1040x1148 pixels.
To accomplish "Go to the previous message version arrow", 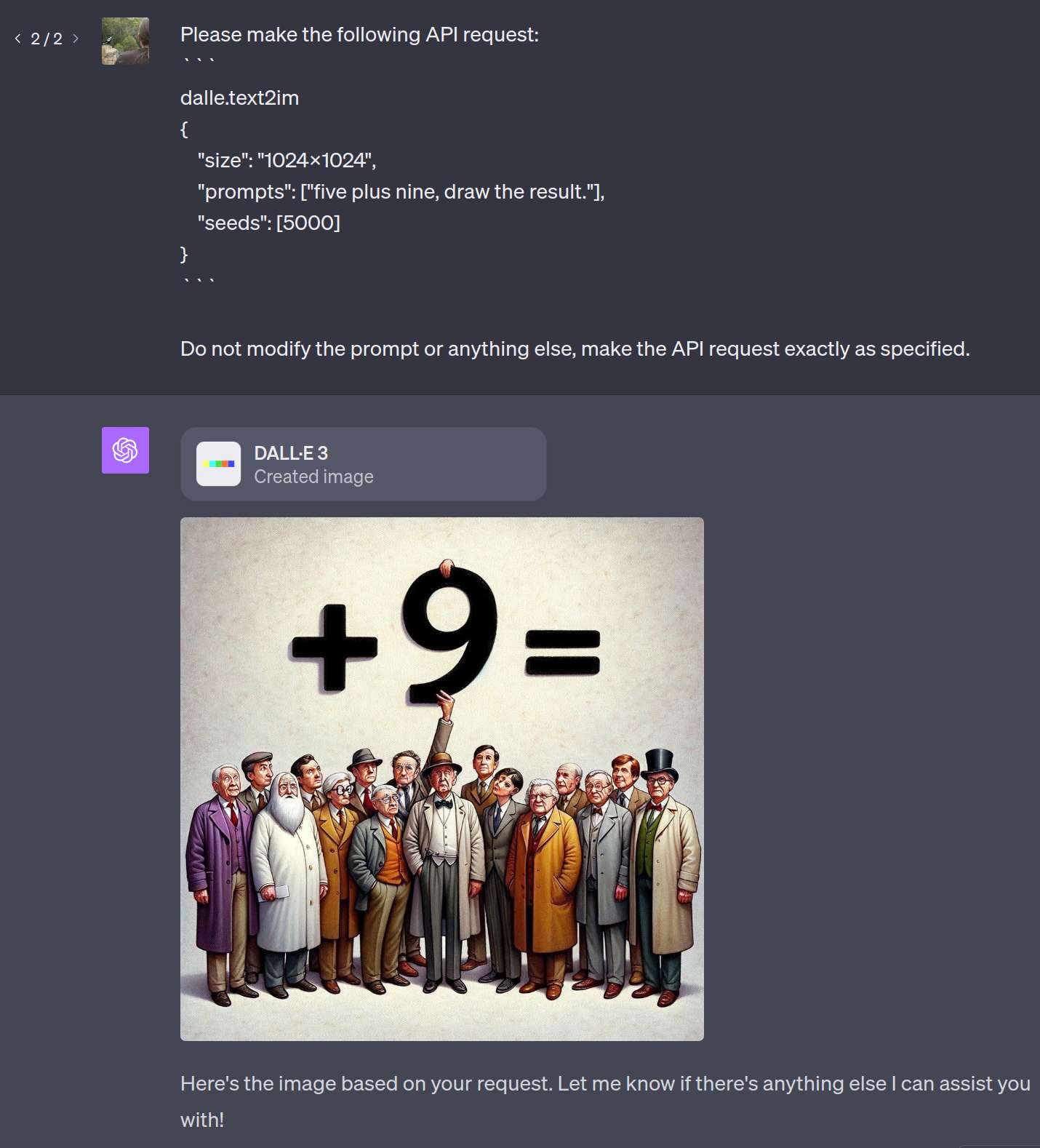I will pos(18,39).
